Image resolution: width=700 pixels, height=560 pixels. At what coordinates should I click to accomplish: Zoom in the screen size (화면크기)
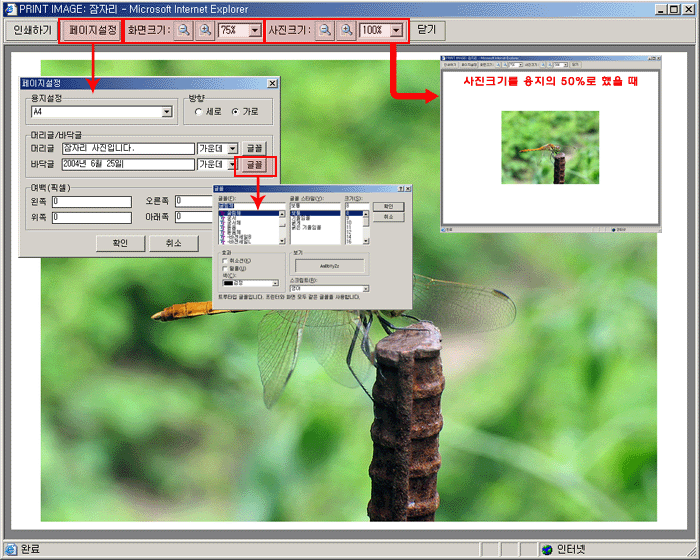coord(205,31)
